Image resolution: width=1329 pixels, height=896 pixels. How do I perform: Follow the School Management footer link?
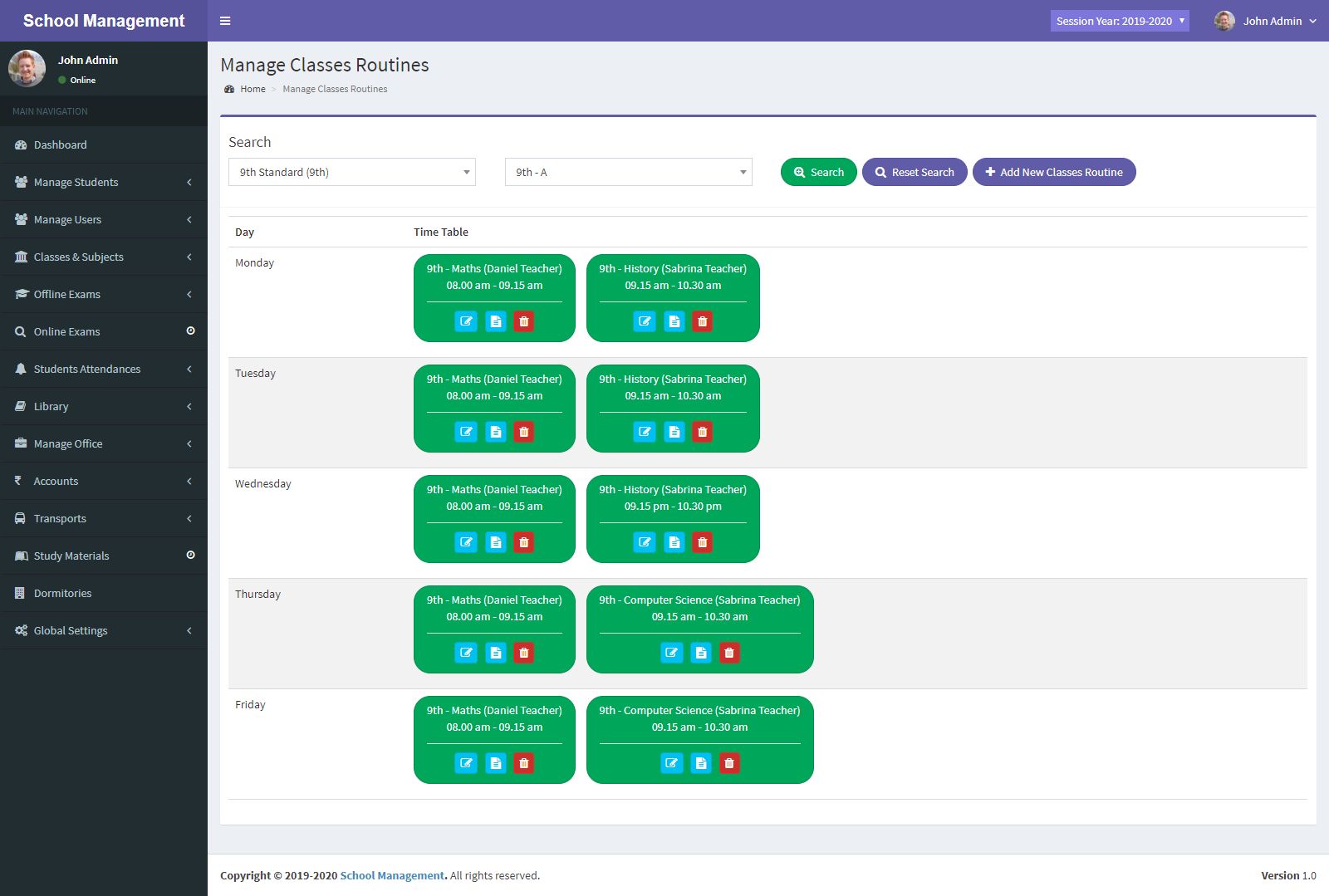[392, 875]
